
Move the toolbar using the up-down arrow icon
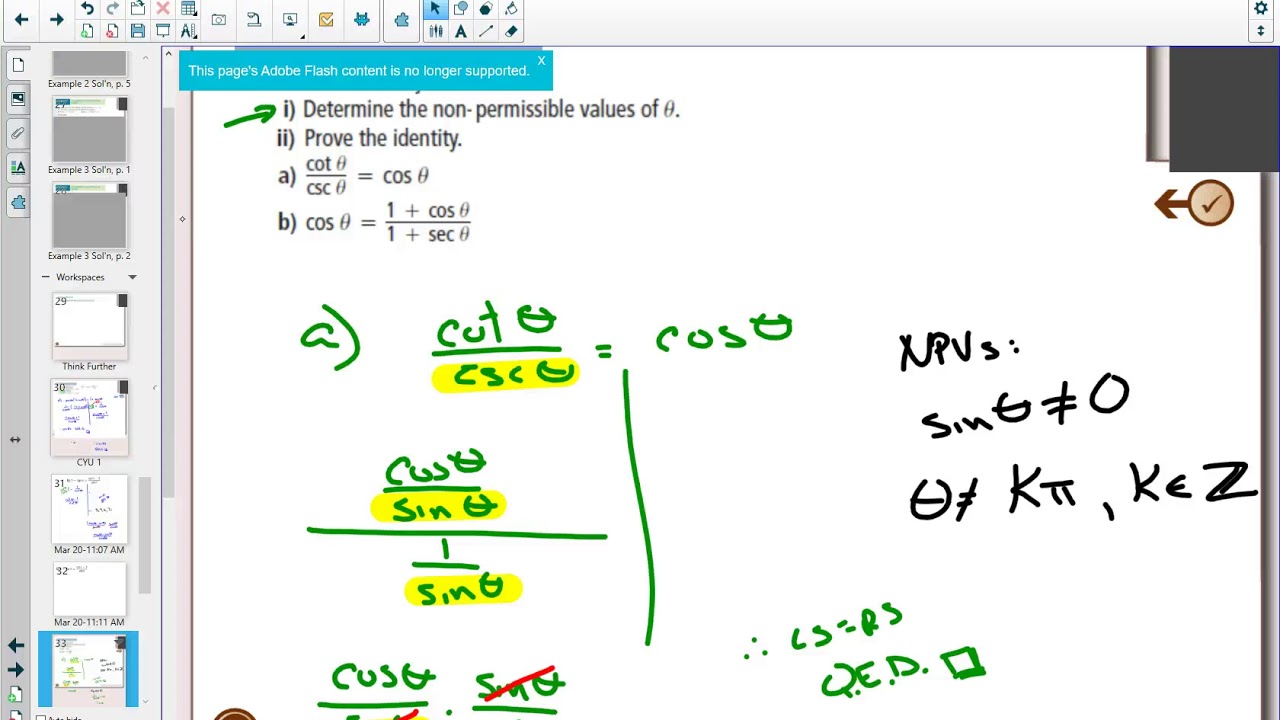[x=1261, y=31]
